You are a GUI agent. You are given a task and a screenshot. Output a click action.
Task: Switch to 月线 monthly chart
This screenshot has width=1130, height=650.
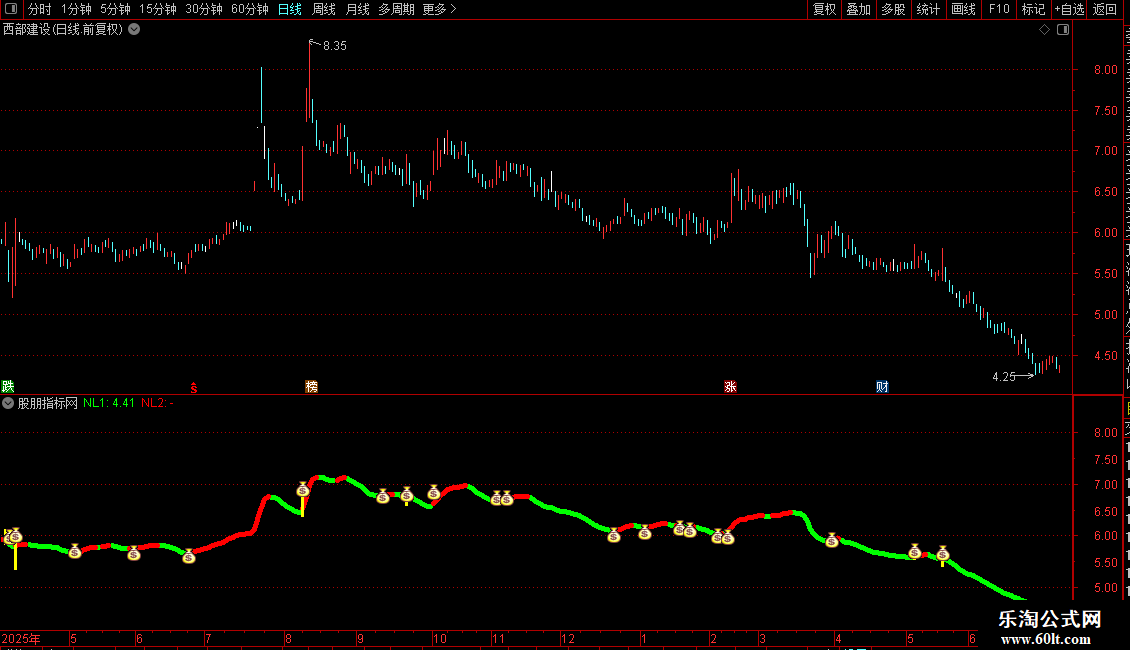357,9
